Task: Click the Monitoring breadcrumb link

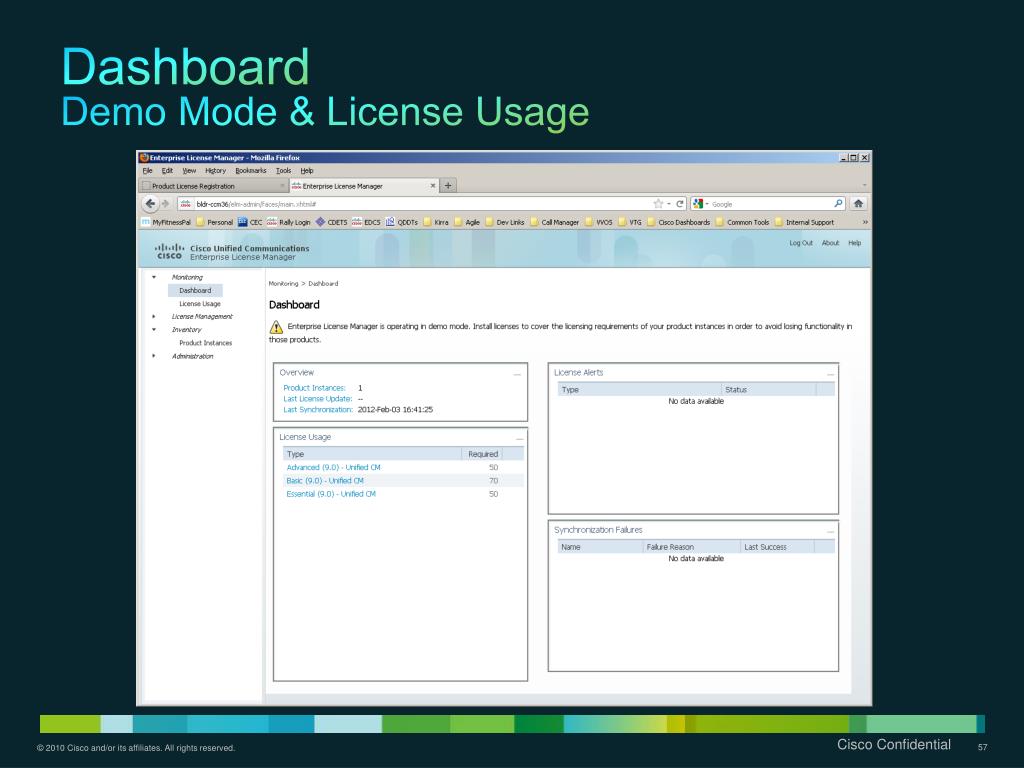Action: pyautogui.click(x=283, y=283)
